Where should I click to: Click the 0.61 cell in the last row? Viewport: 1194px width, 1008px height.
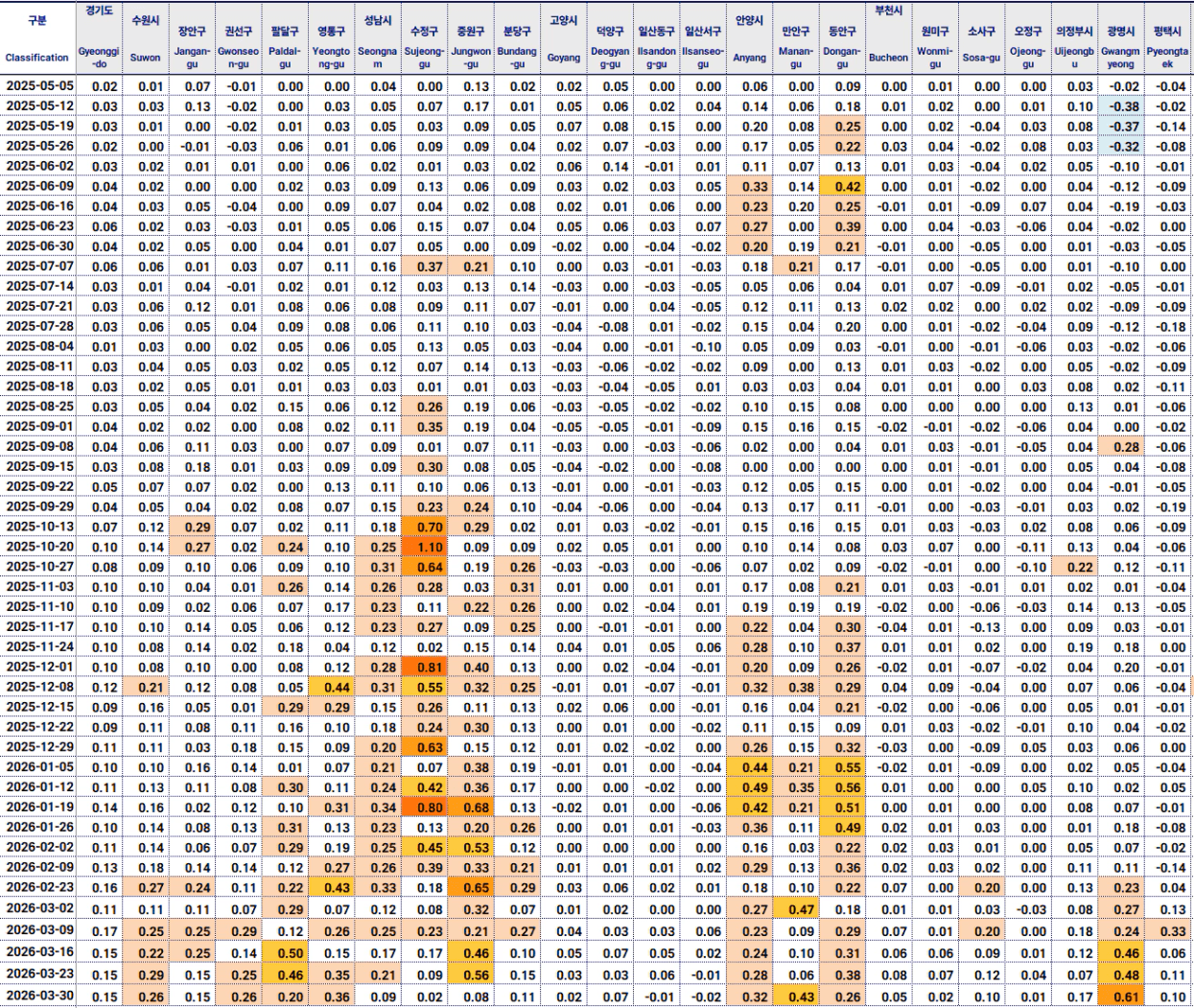click(1124, 996)
